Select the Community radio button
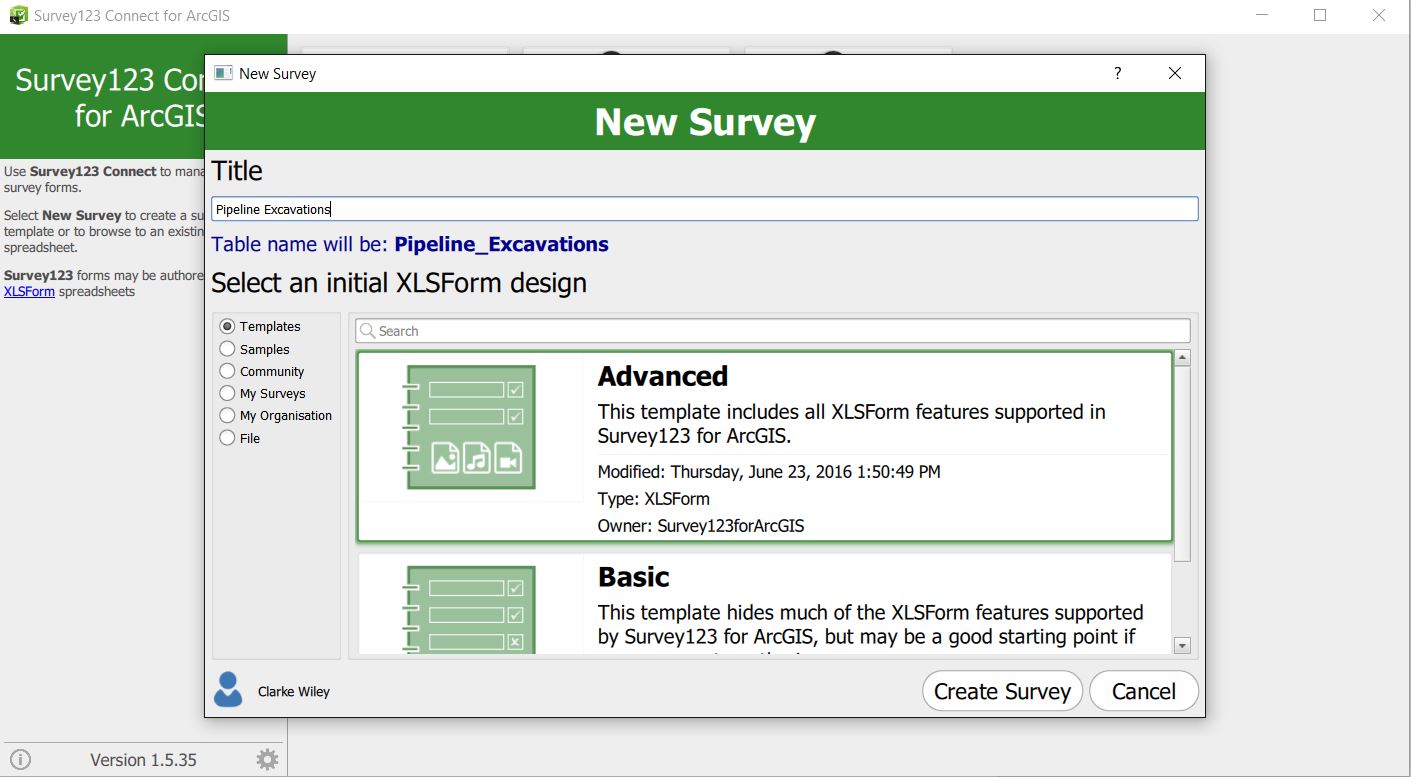1411x777 pixels. [x=227, y=371]
